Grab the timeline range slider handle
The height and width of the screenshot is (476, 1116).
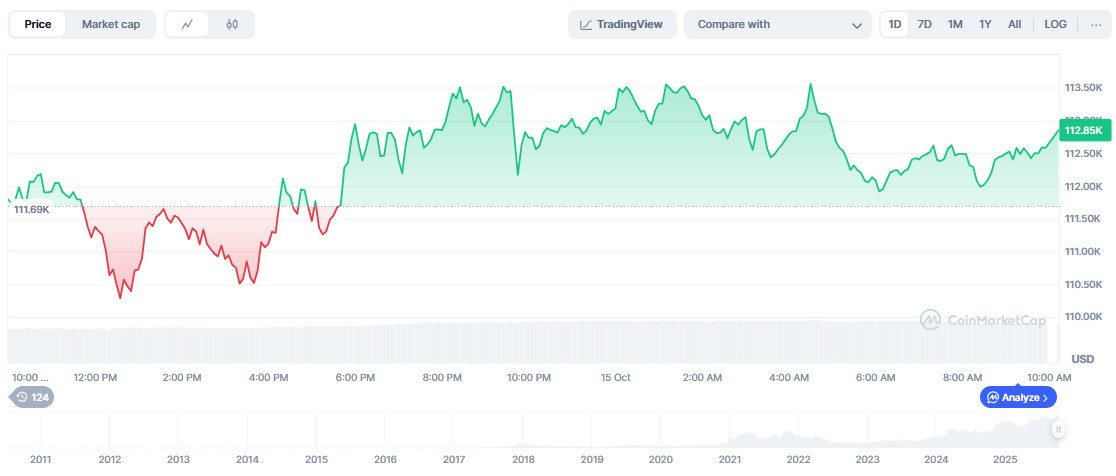1058,429
